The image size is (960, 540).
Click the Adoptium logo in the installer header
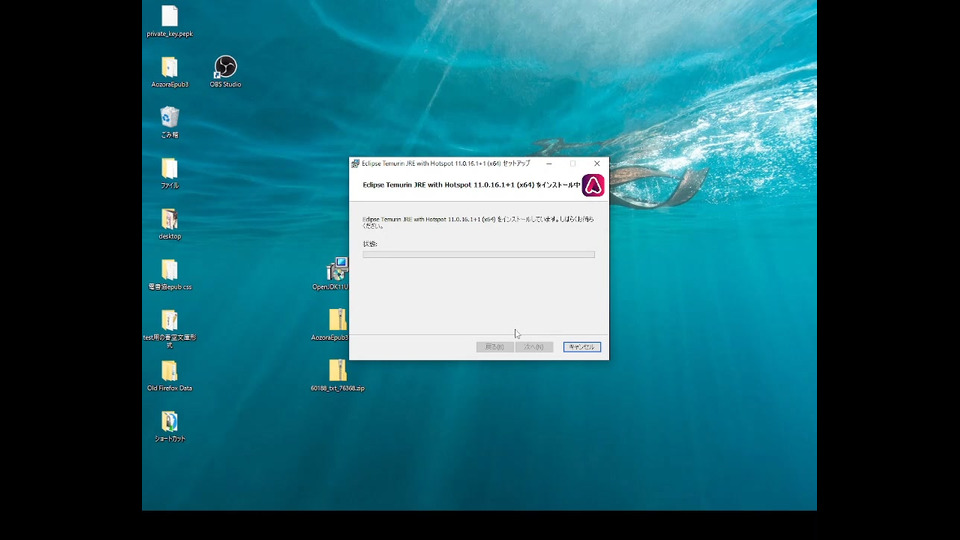point(593,185)
